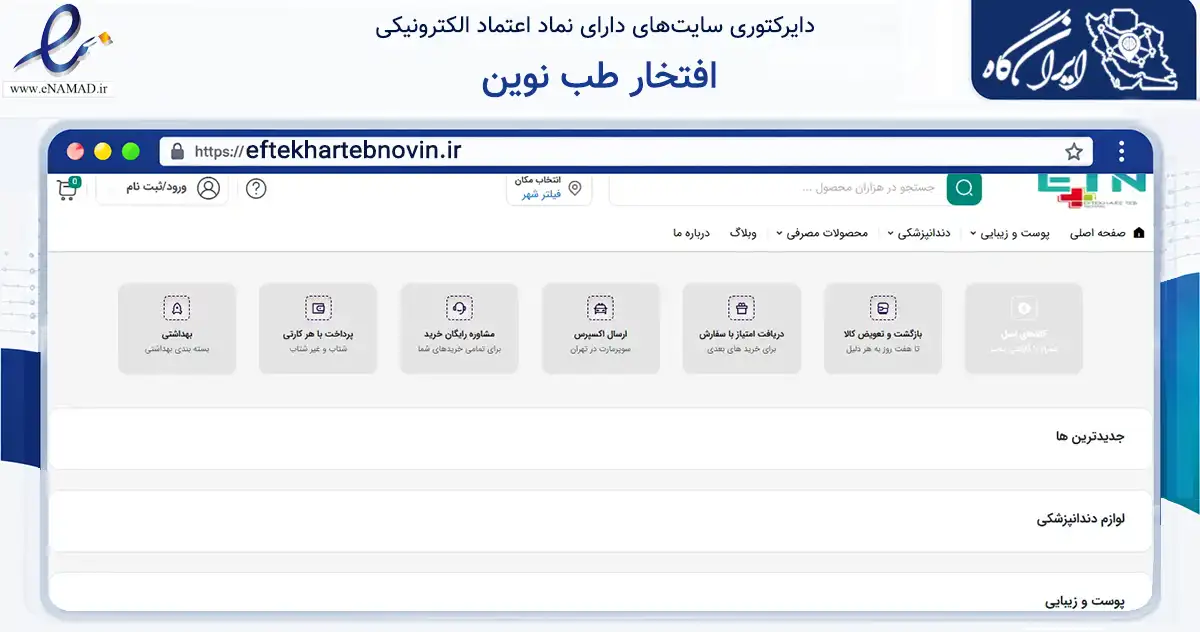This screenshot has height=632, width=1200.
Task: Open the صفحه اصلی menu item
Action: tap(1098, 233)
